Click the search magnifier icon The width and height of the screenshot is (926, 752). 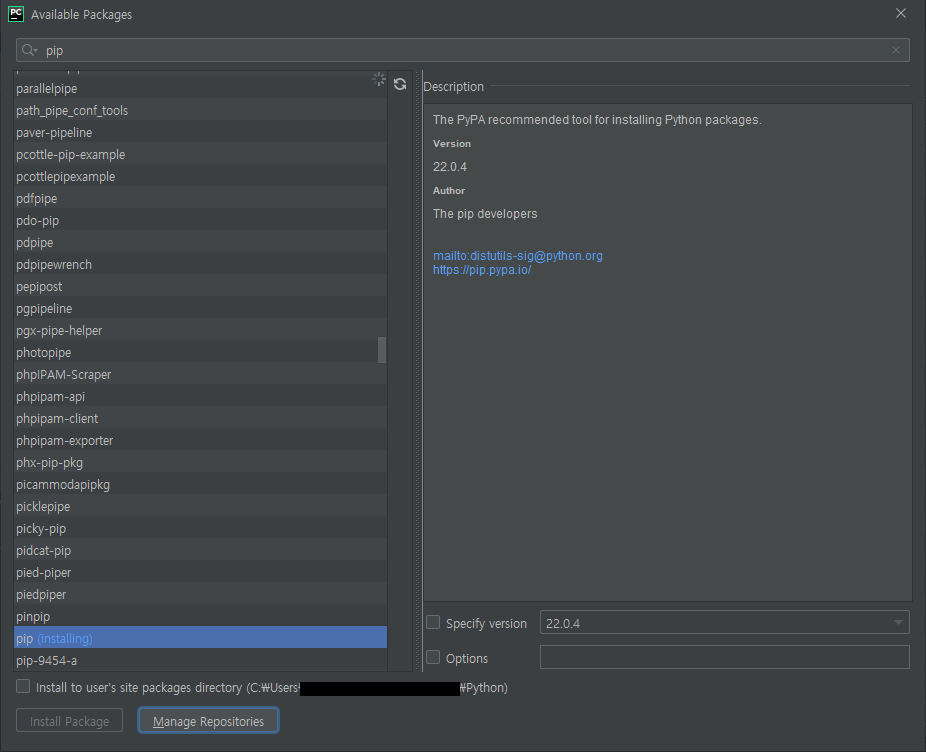29,50
